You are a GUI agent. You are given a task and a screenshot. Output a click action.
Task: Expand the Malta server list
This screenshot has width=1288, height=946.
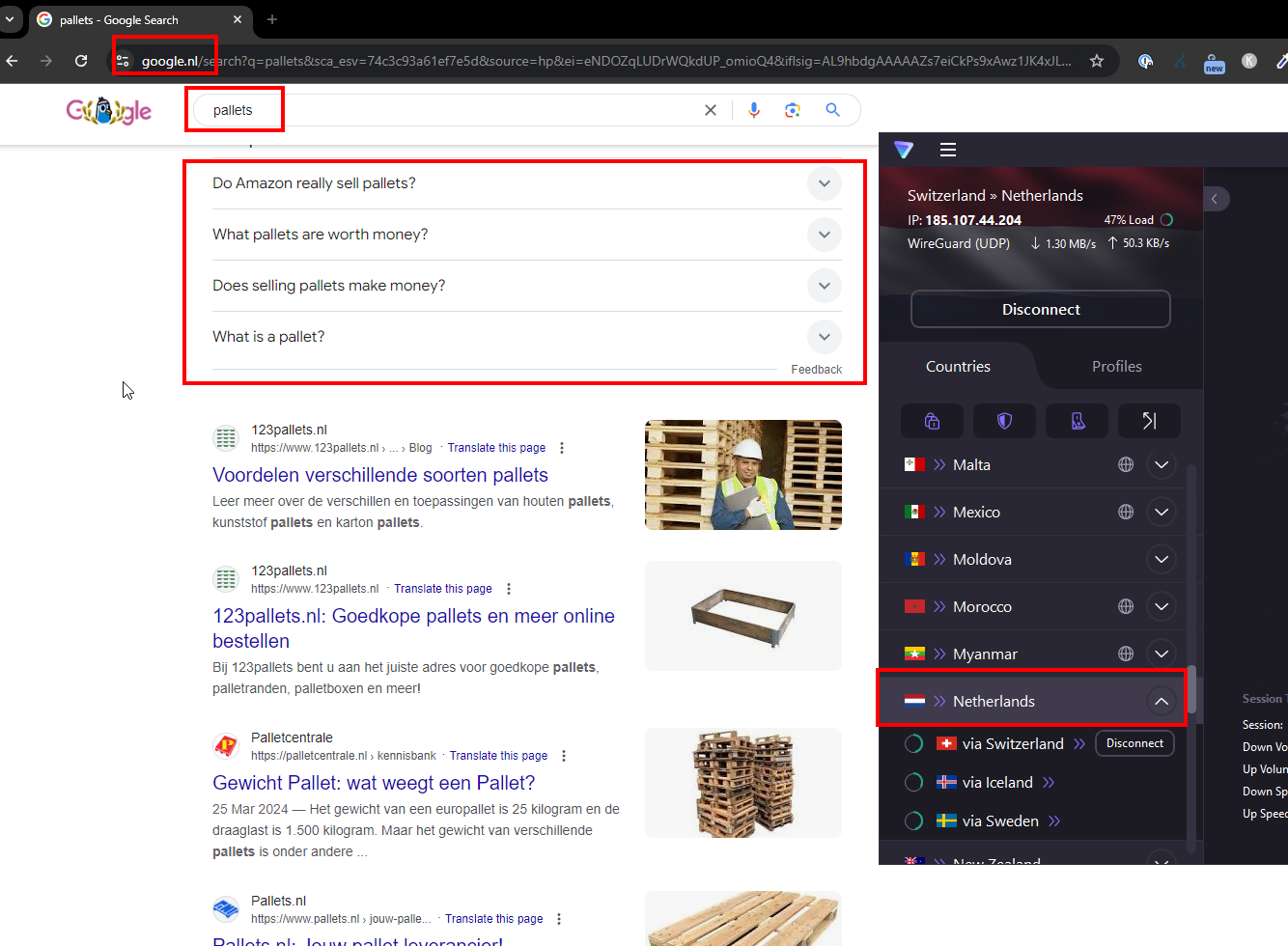coord(1162,465)
